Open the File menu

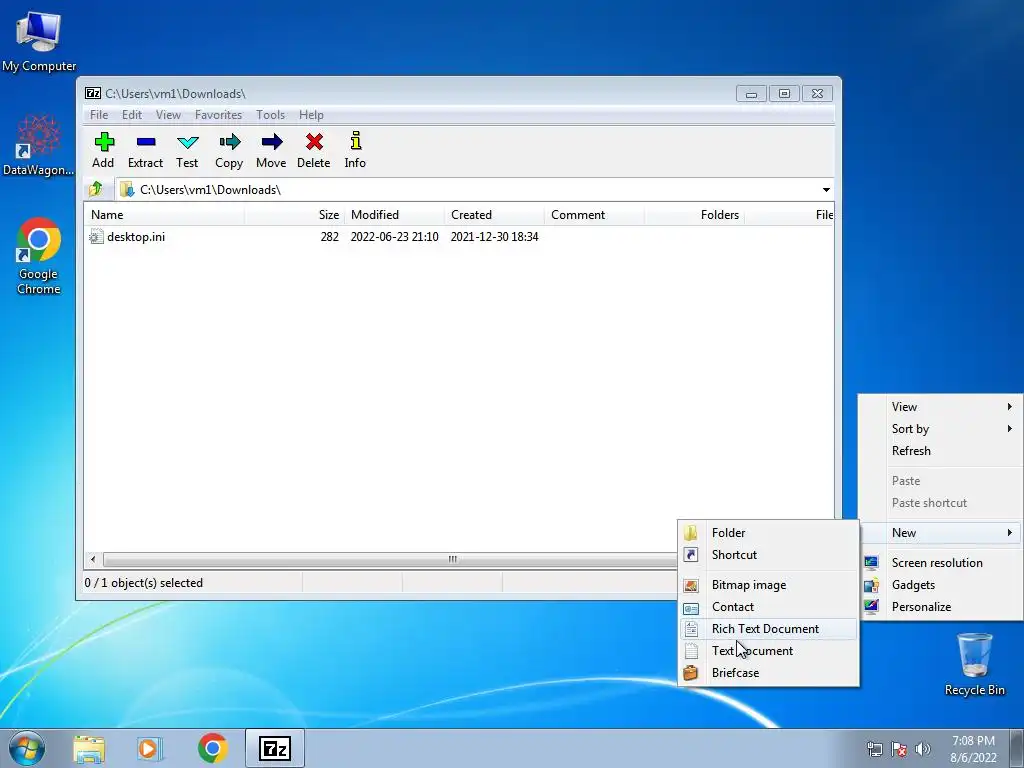[99, 115]
